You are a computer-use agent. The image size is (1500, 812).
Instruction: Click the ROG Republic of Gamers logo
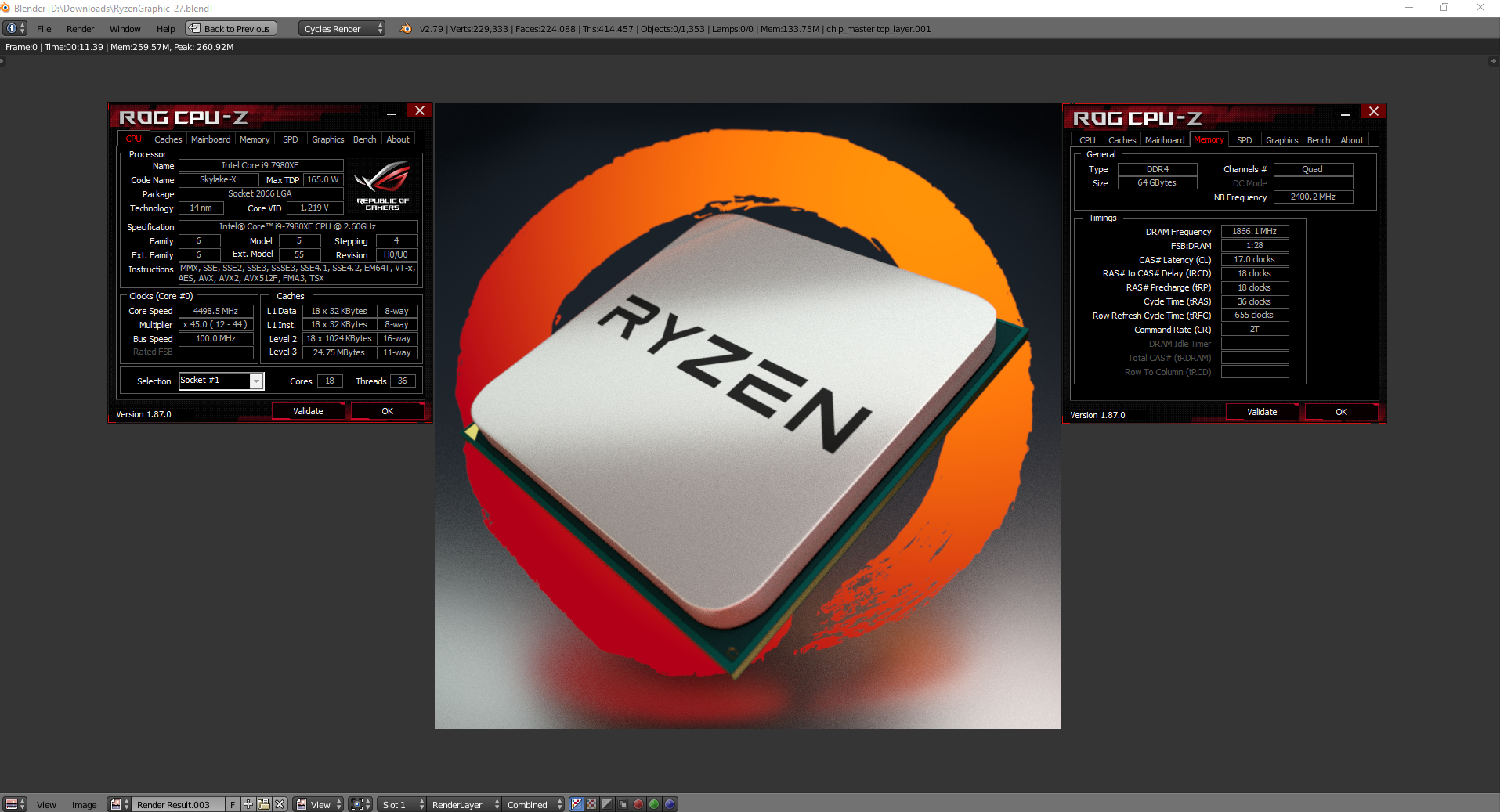point(383,185)
